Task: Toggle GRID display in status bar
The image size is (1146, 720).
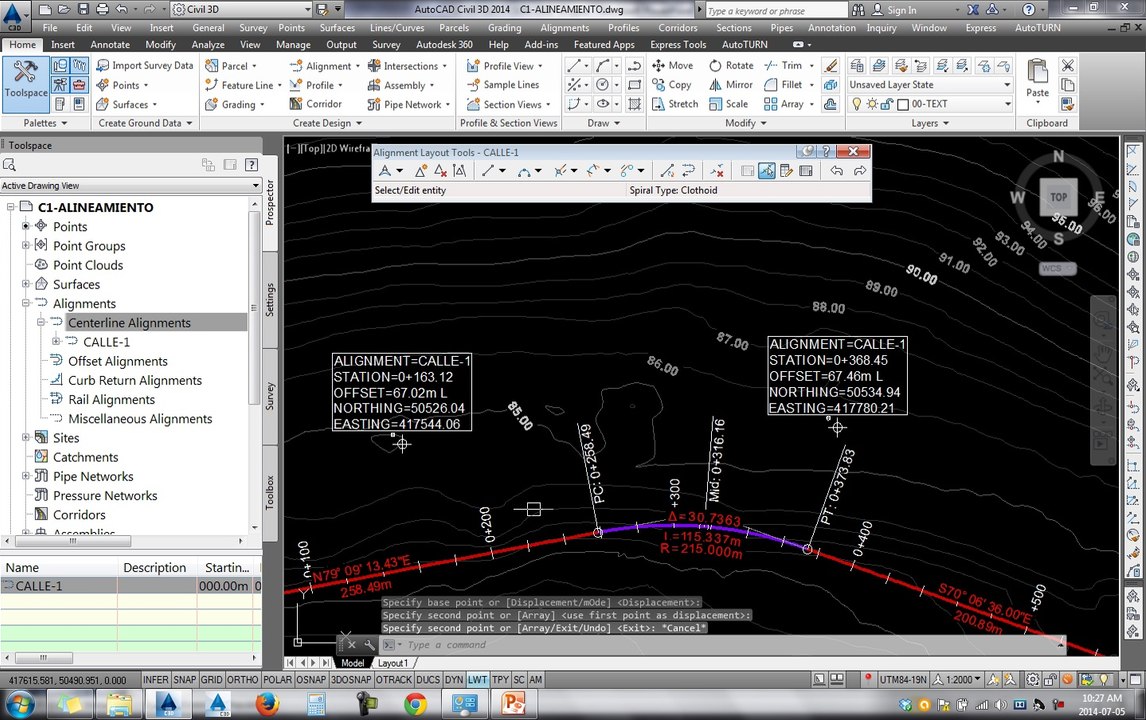Action: [x=211, y=680]
